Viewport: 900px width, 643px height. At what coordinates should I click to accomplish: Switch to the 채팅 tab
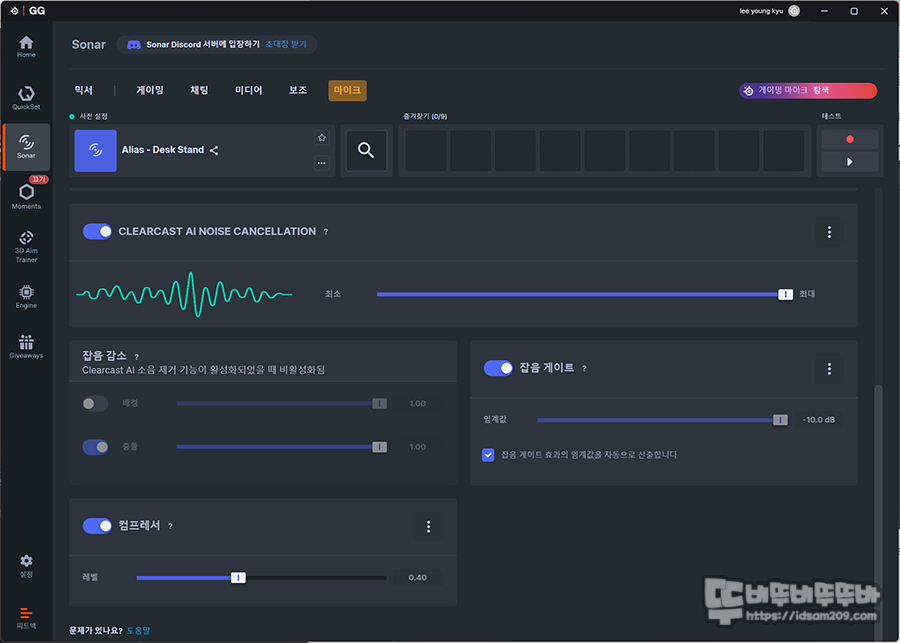pos(199,90)
